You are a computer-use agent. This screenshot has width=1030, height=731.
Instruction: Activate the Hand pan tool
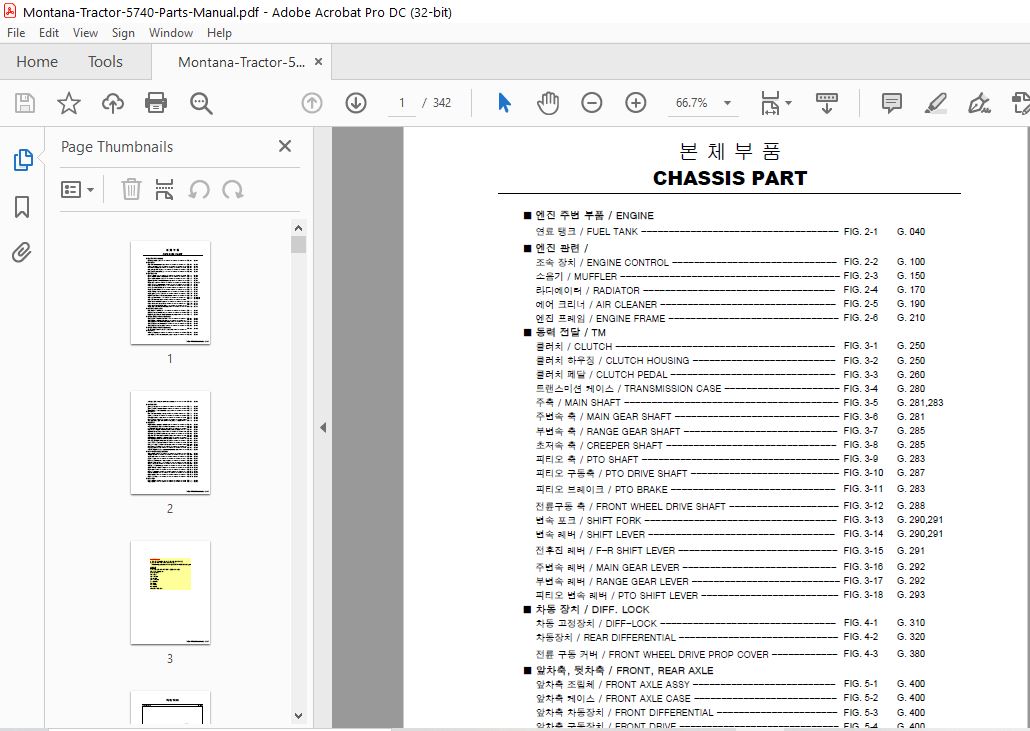[x=548, y=103]
